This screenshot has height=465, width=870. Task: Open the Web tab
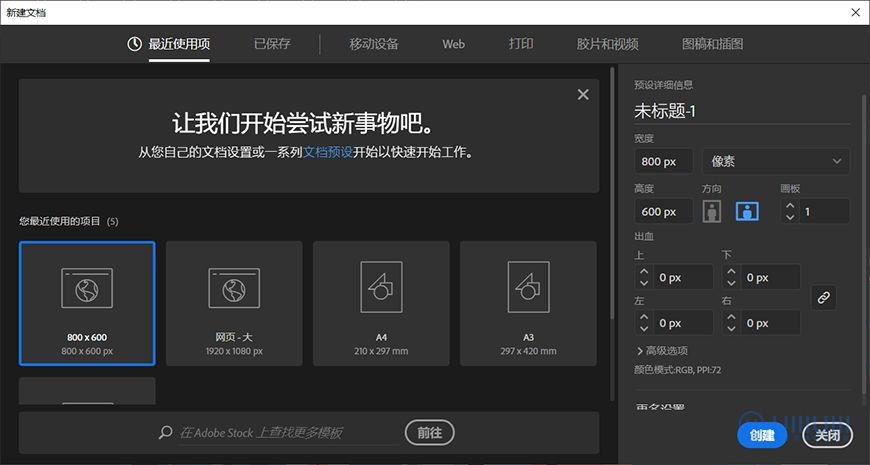click(453, 44)
